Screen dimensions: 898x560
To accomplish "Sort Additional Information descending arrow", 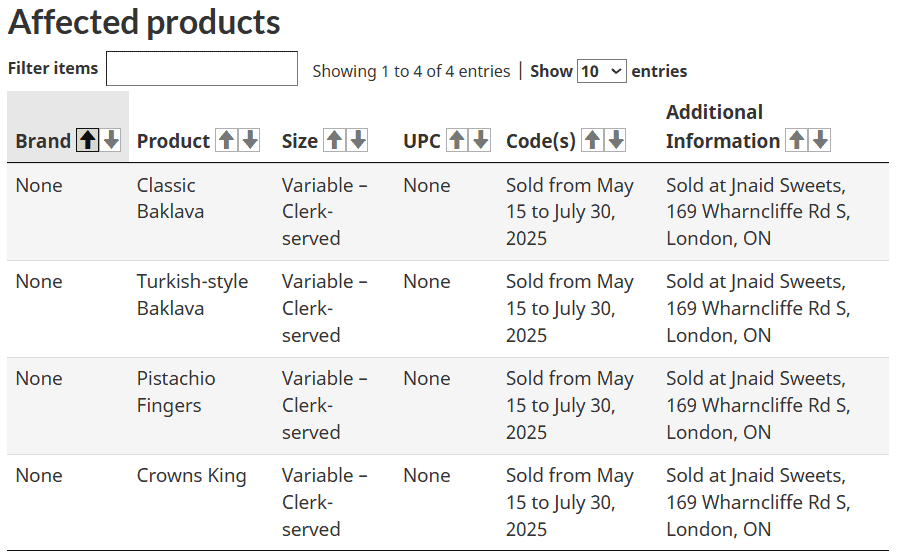I will click(x=820, y=141).
